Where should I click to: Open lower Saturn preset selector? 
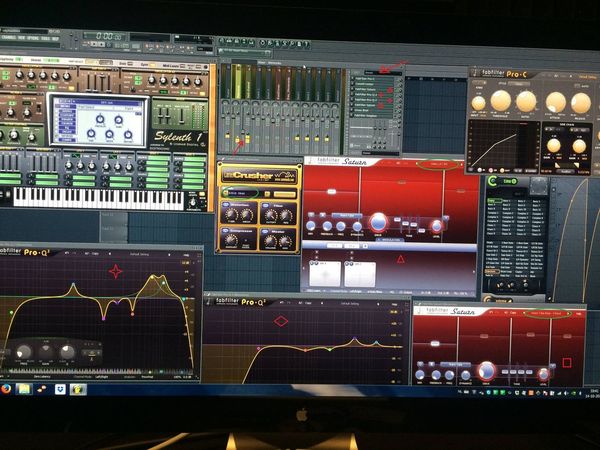[546, 314]
